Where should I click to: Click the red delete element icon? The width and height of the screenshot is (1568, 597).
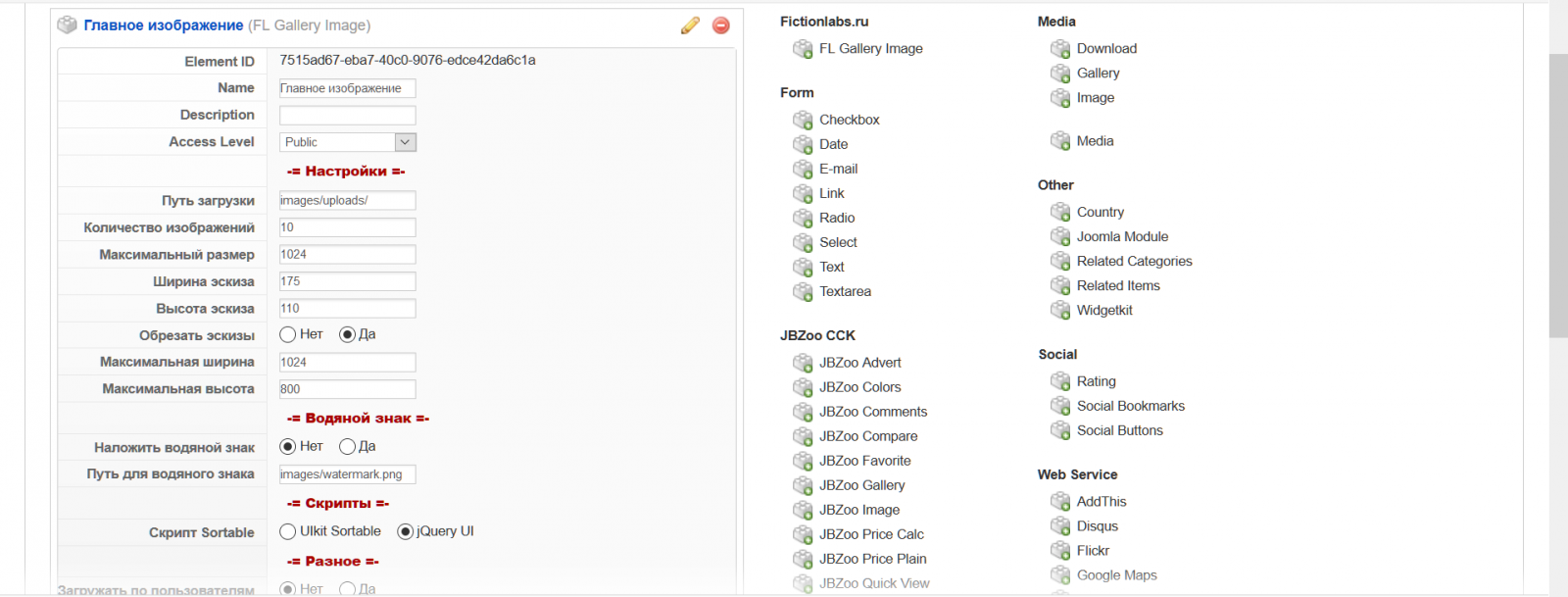click(x=721, y=25)
